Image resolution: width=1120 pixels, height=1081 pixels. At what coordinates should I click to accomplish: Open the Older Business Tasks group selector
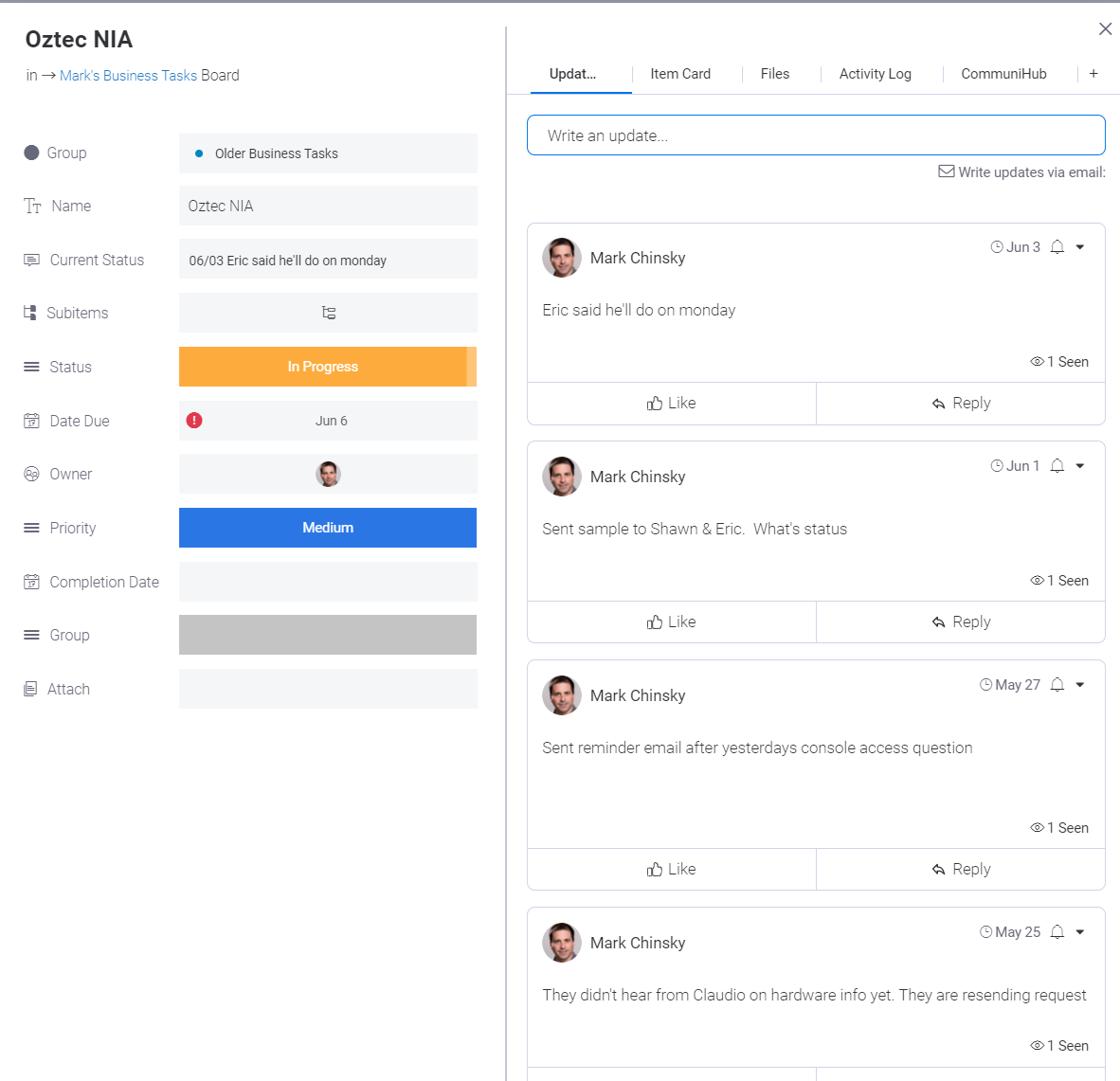point(328,153)
